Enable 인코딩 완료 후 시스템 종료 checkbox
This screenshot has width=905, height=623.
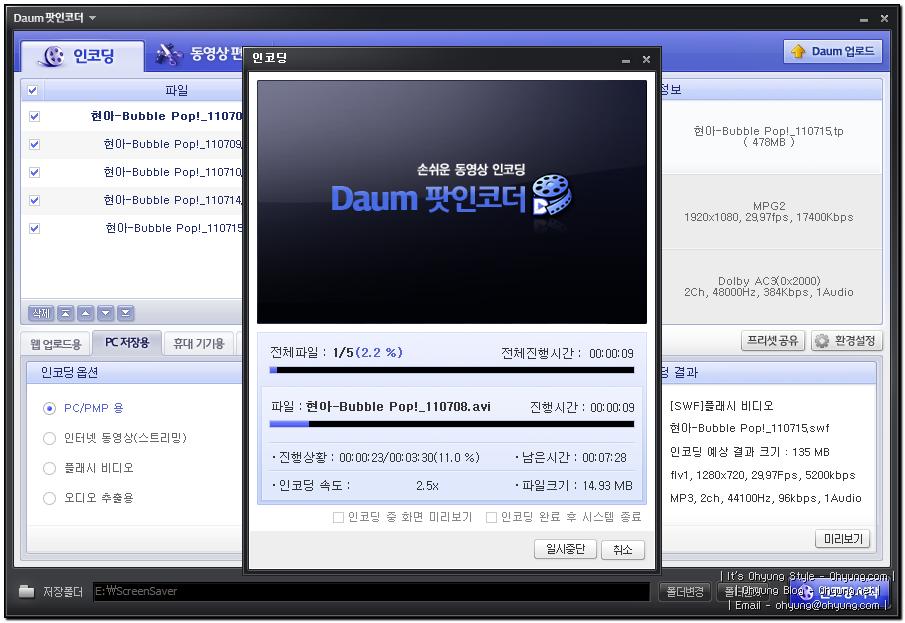(491, 517)
